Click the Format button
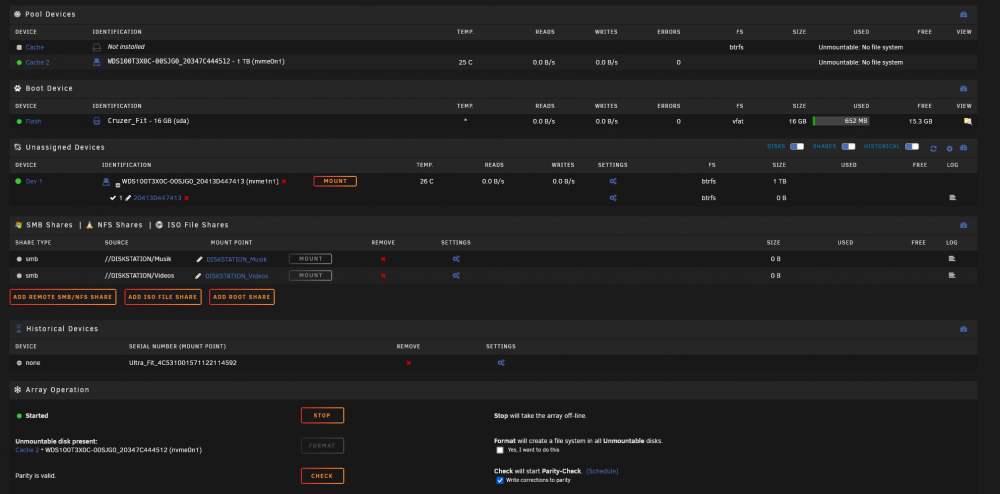Image resolution: width=1000 pixels, height=494 pixels. coord(322,446)
